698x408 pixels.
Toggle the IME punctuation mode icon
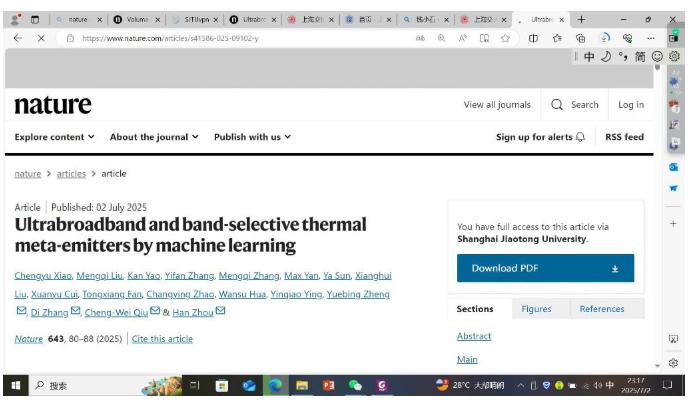[623, 57]
